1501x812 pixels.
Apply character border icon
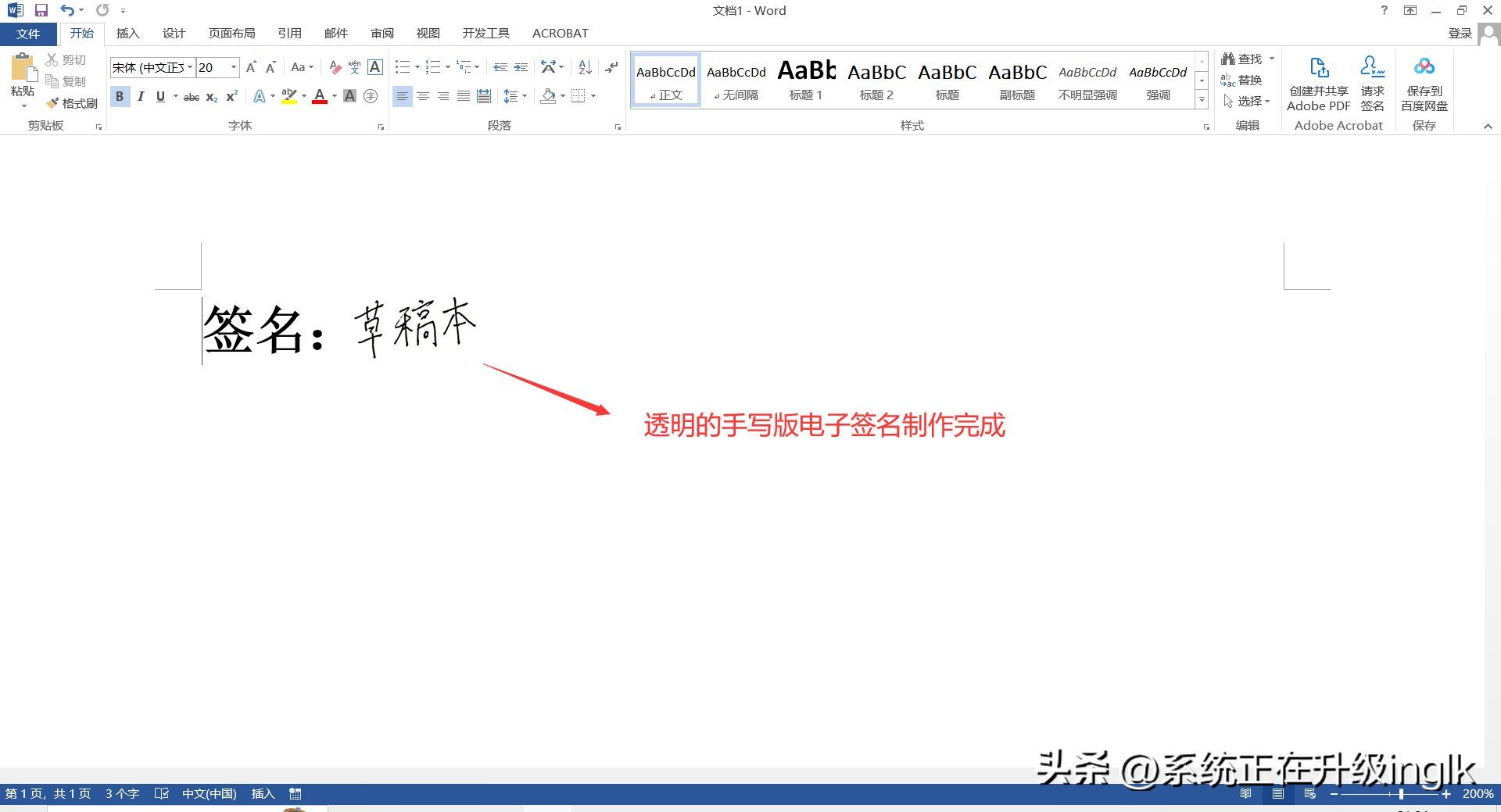(x=375, y=67)
